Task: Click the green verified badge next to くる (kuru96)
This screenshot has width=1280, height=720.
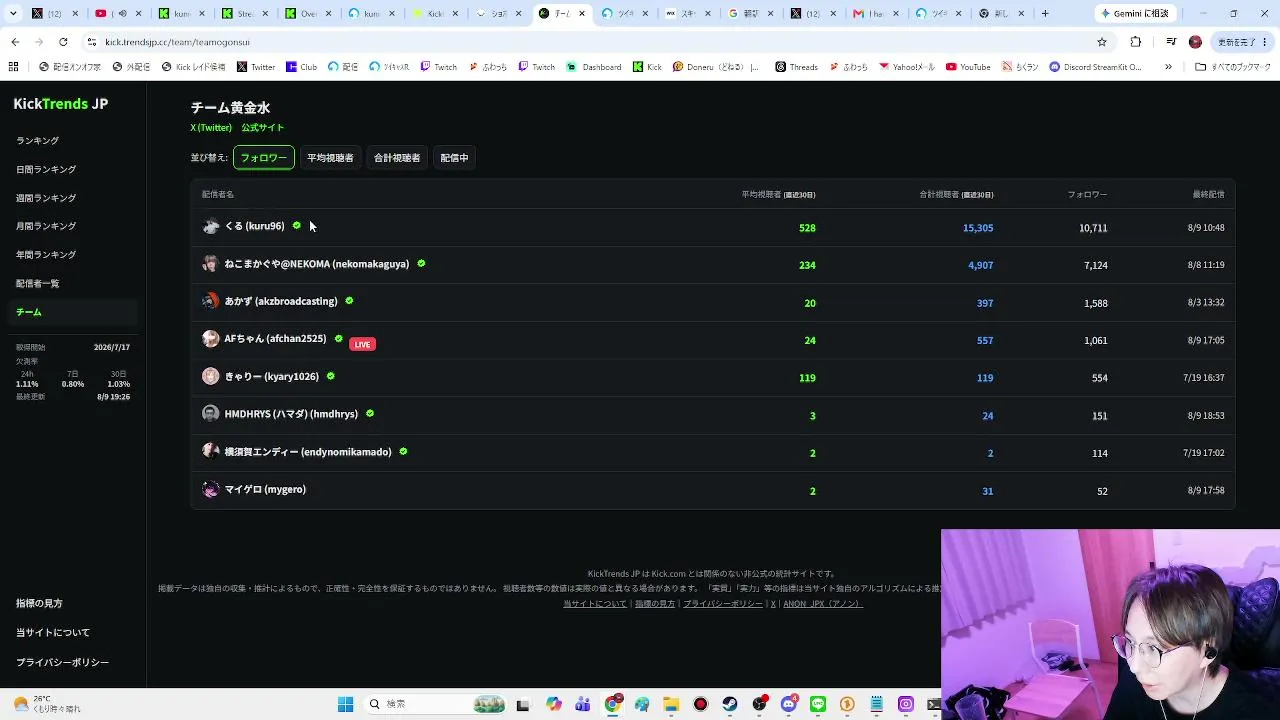Action: (x=296, y=226)
